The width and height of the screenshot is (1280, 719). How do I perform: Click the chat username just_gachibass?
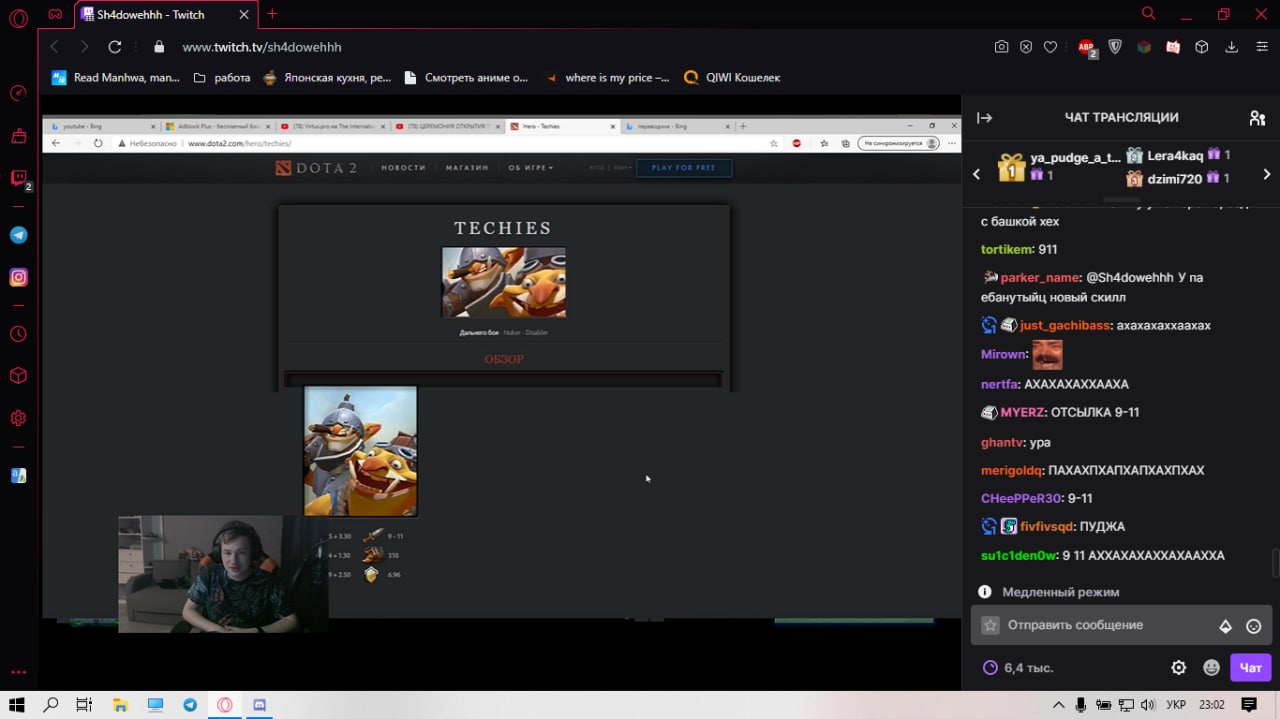pos(1064,325)
